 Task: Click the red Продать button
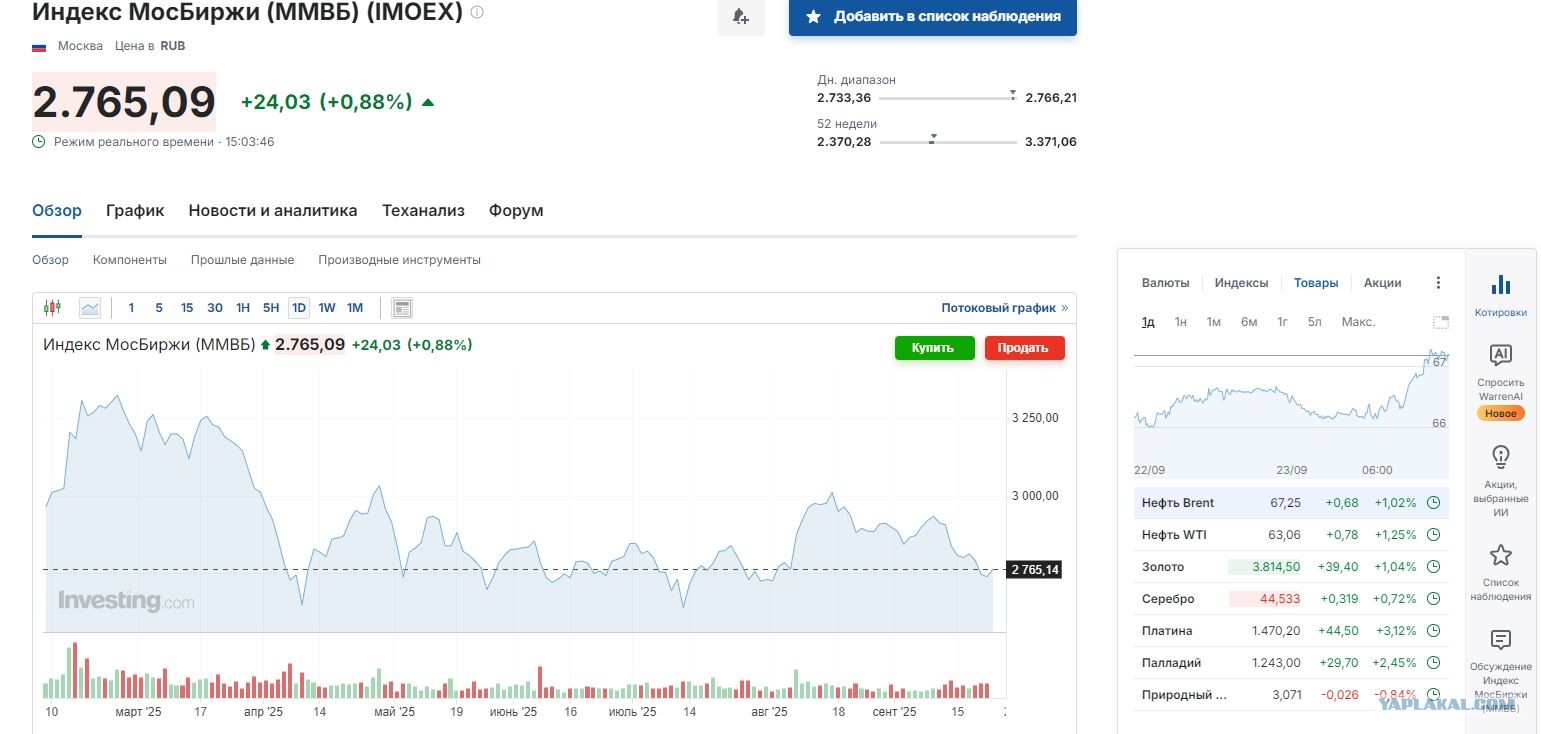(1024, 348)
